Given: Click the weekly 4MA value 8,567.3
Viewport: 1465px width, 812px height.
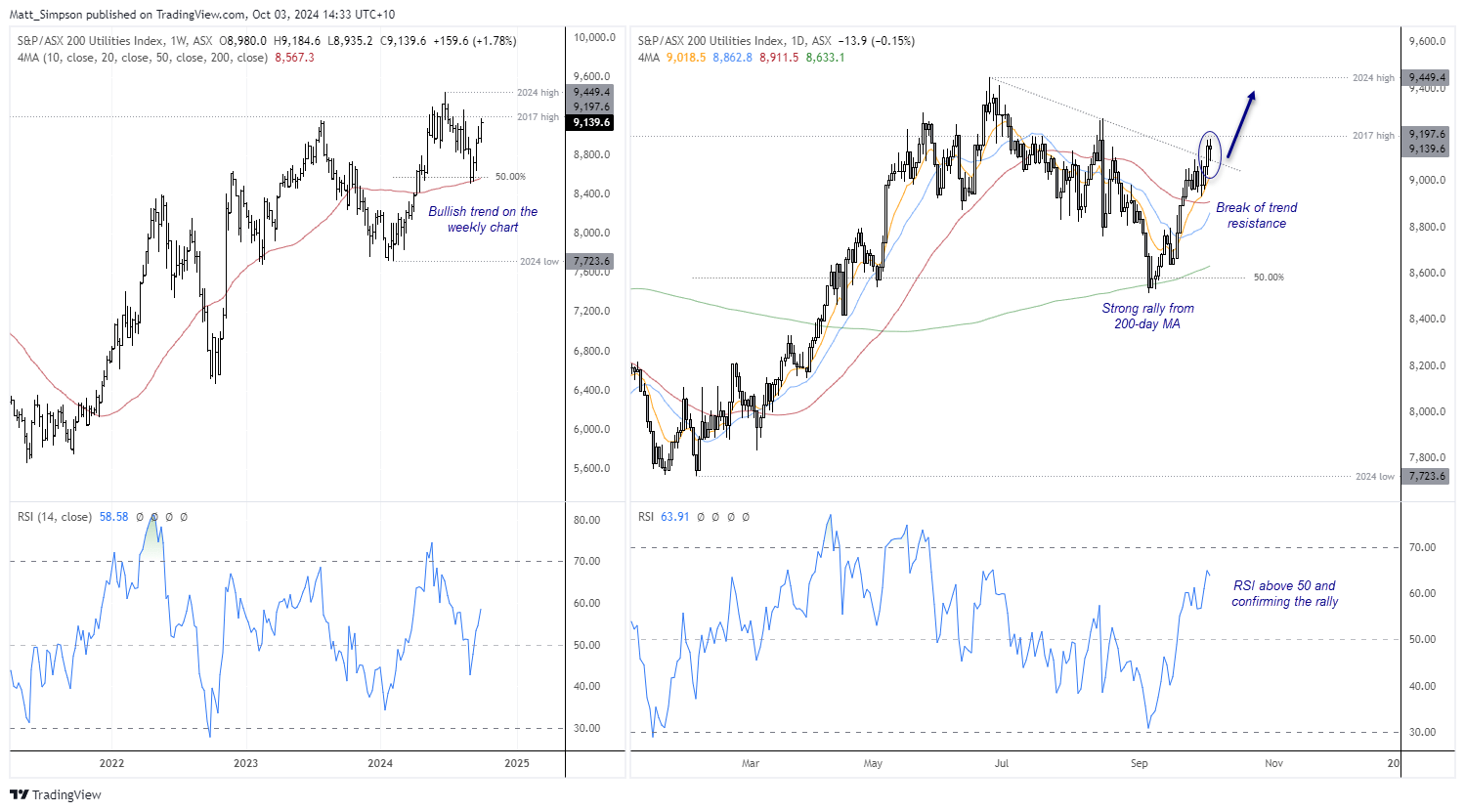Looking at the screenshot, I should point(295,58).
